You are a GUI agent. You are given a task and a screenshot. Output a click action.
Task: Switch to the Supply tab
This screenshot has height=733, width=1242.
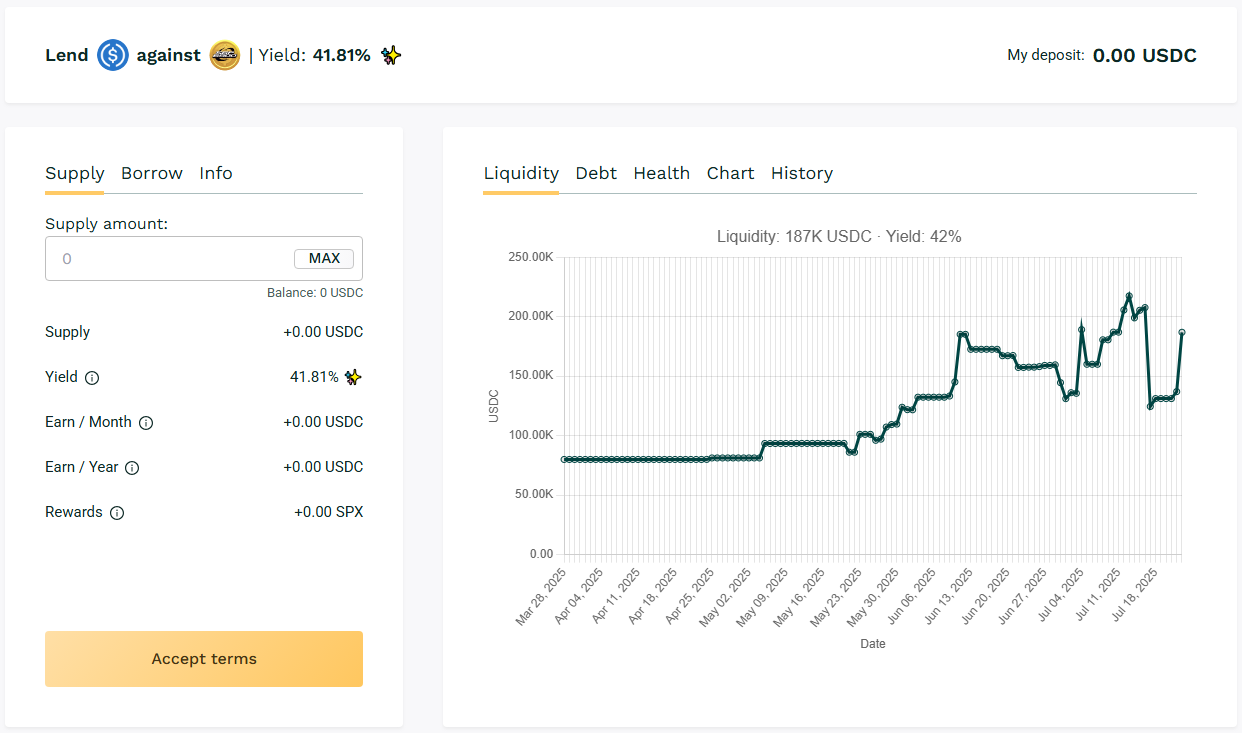[75, 173]
